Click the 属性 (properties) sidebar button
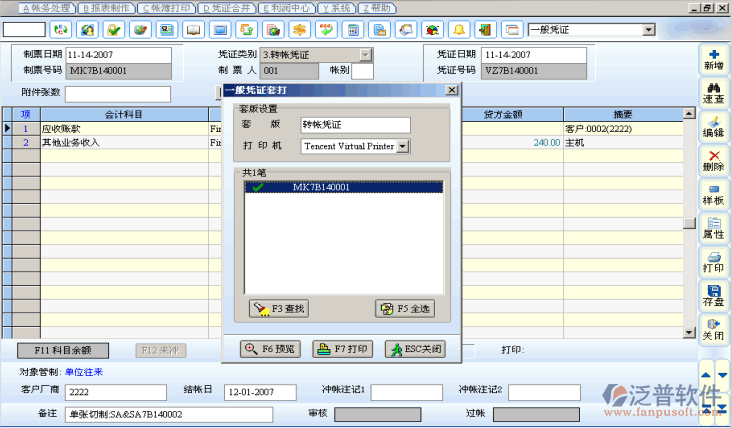Screen dimensions: 732x428 click(713, 228)
